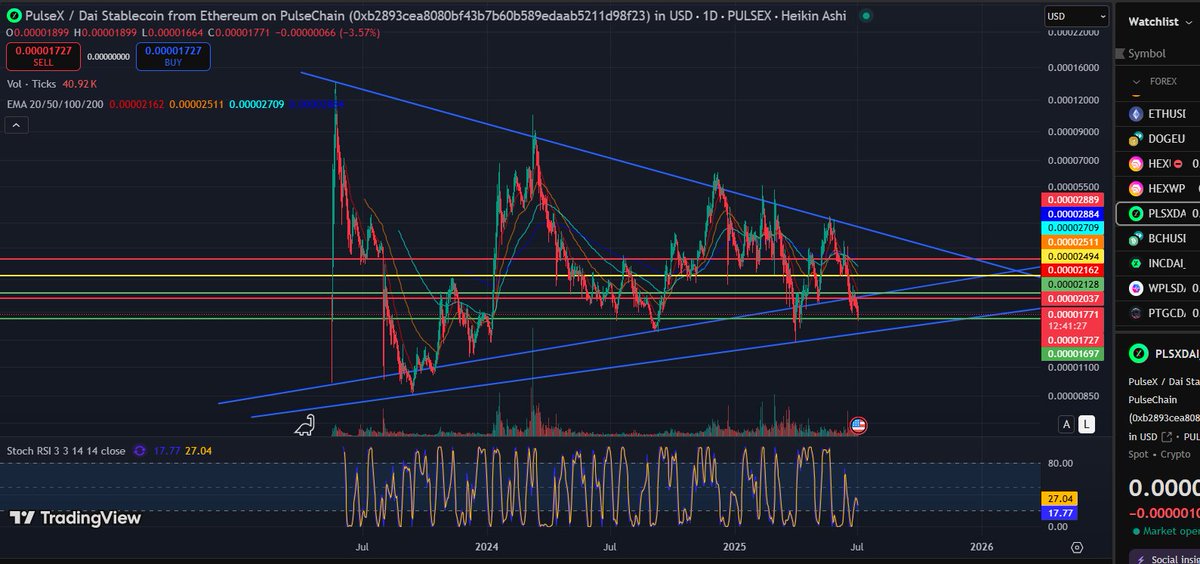Click the Spot · Crypto label in details panel

click(x=1160, y=454)
